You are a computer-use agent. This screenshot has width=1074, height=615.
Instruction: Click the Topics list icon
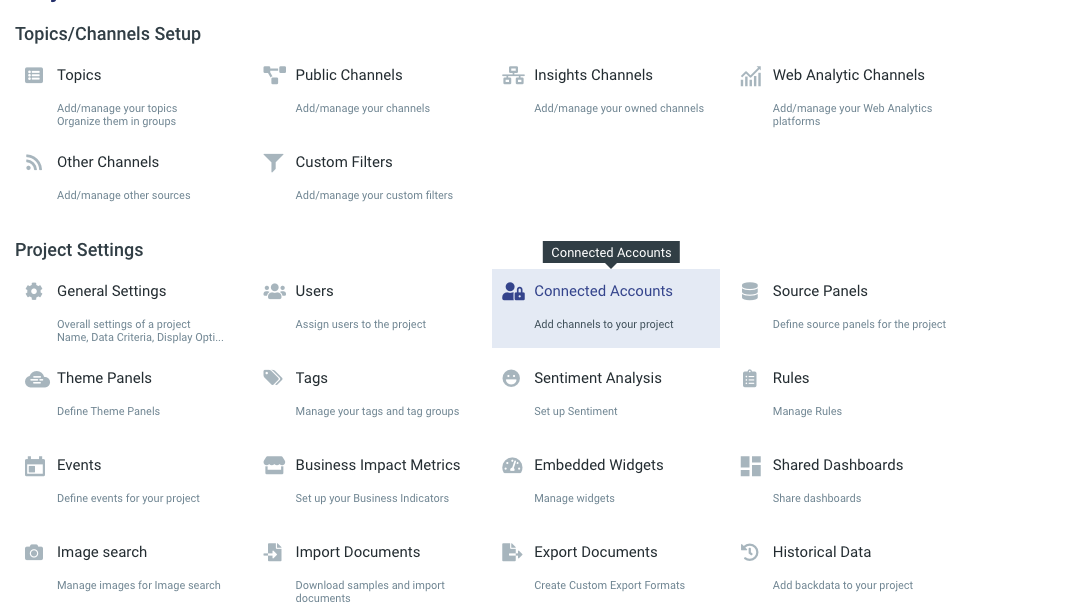34,75
